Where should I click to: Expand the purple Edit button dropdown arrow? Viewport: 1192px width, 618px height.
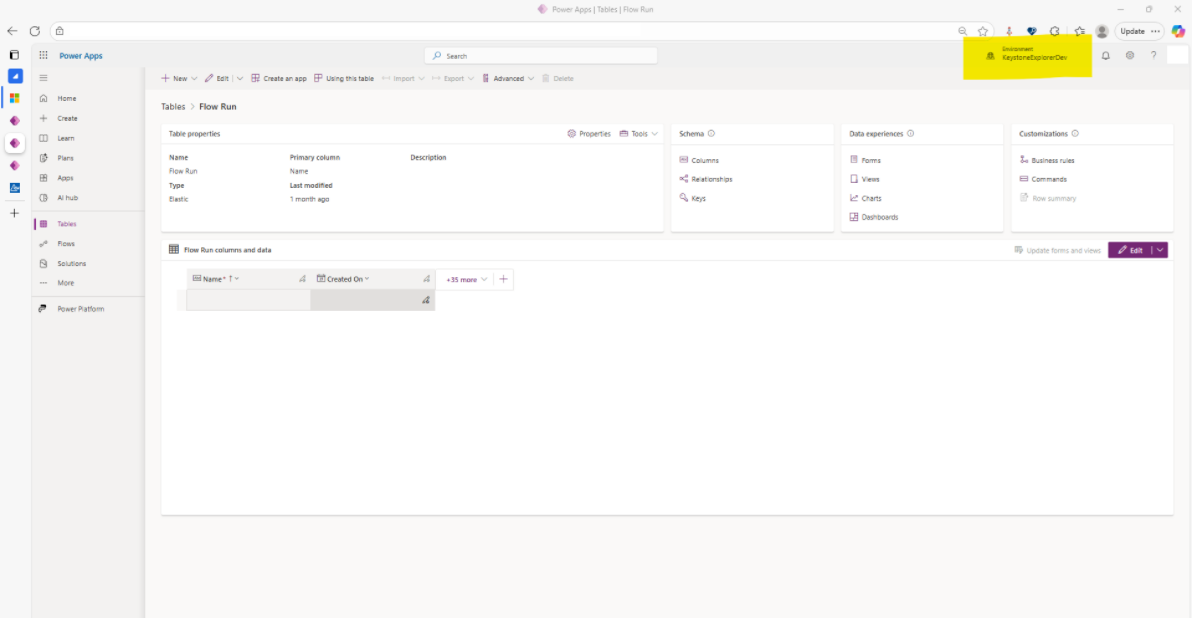(x=1160, y=250)
